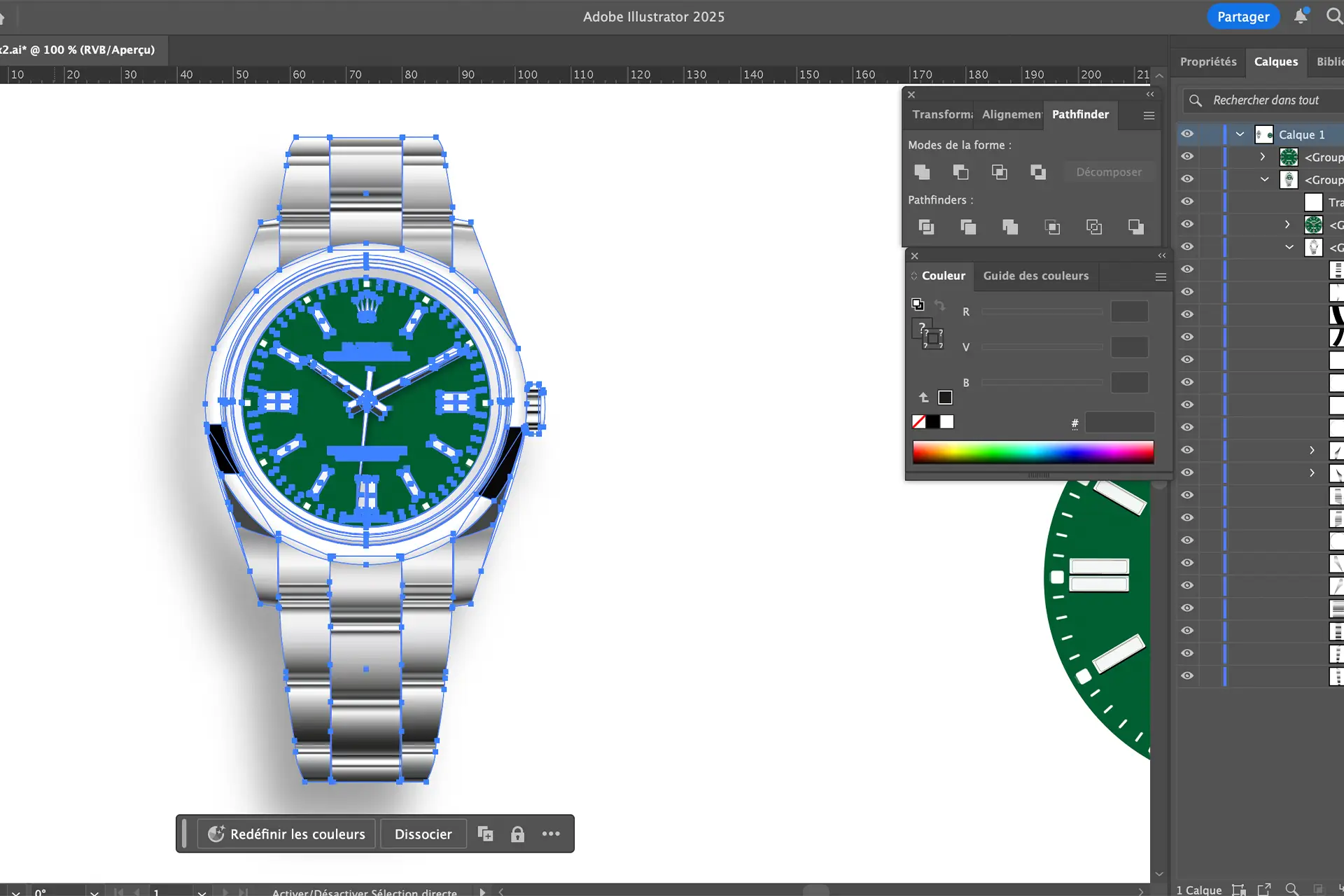Apply the Merge pathfinder
This screenshot has width=1344, height=896.
[x=1010, y=227]
